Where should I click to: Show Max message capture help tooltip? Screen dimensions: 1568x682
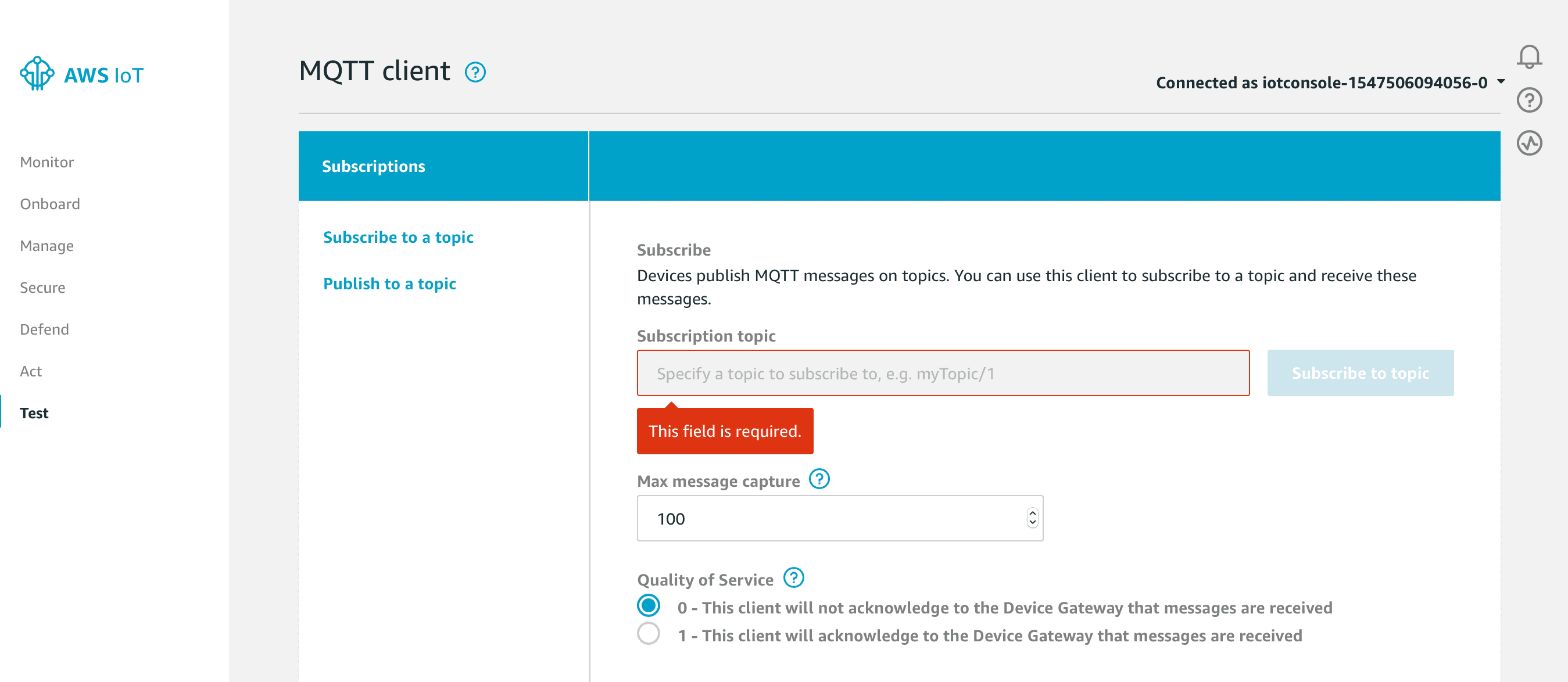[x=819, y=479]
